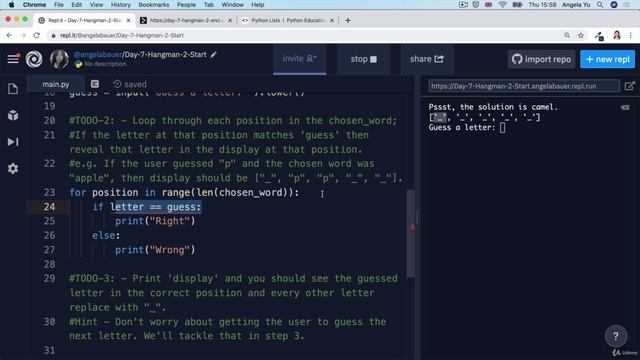Image resolution: width=640 pixels, height=360 pixels.
Task: Click the browser forward arrow
Action: 23,36
